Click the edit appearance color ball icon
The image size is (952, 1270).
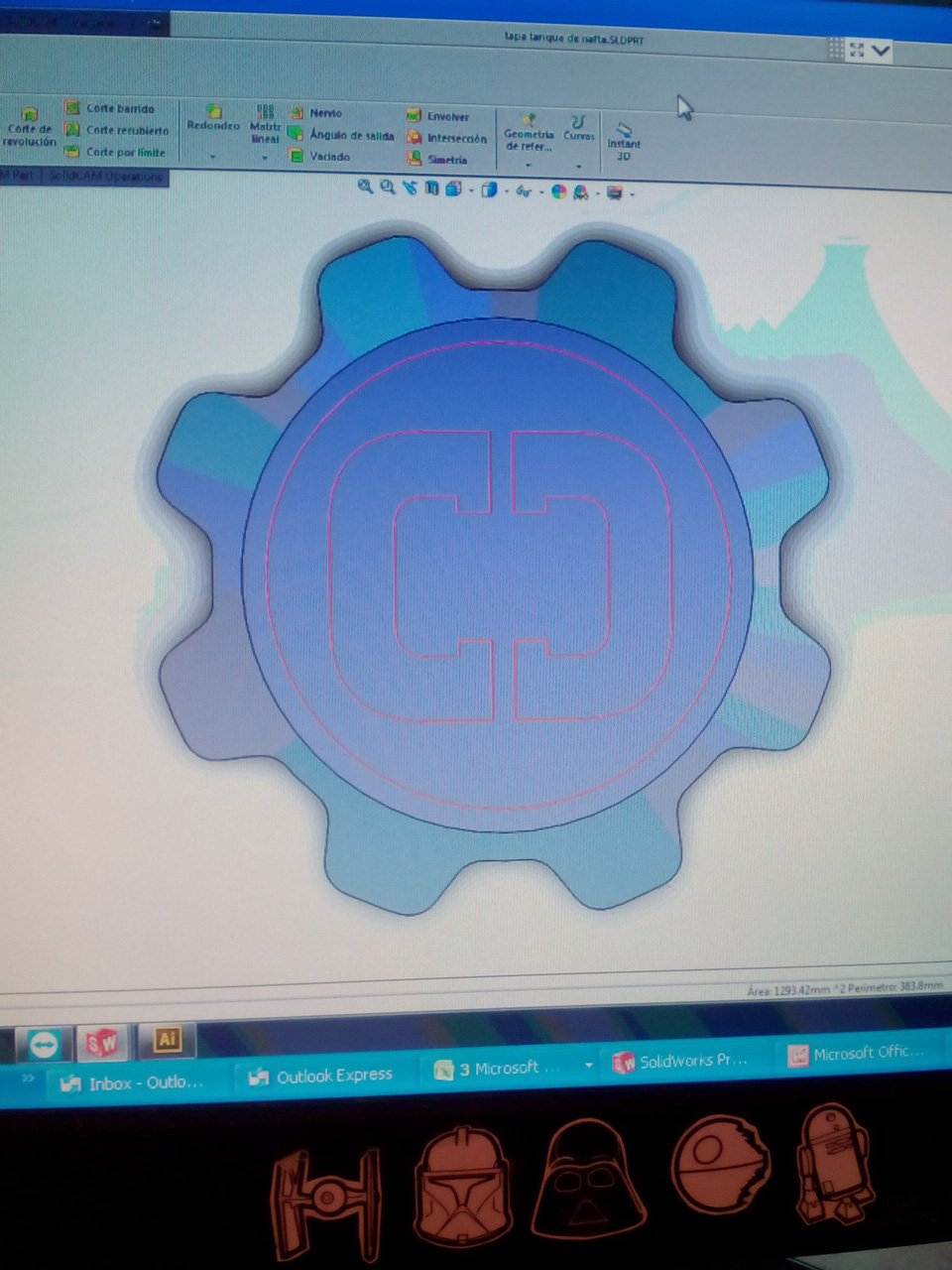point(558,191)
